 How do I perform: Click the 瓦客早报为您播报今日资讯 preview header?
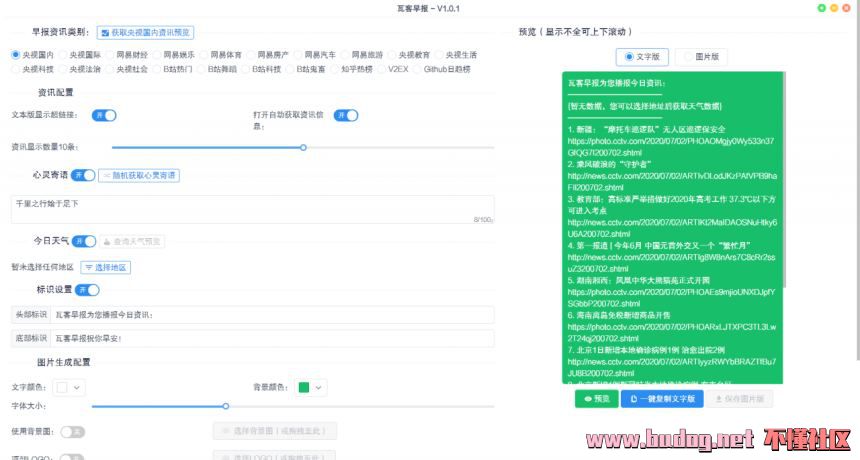tap(616, 83)
